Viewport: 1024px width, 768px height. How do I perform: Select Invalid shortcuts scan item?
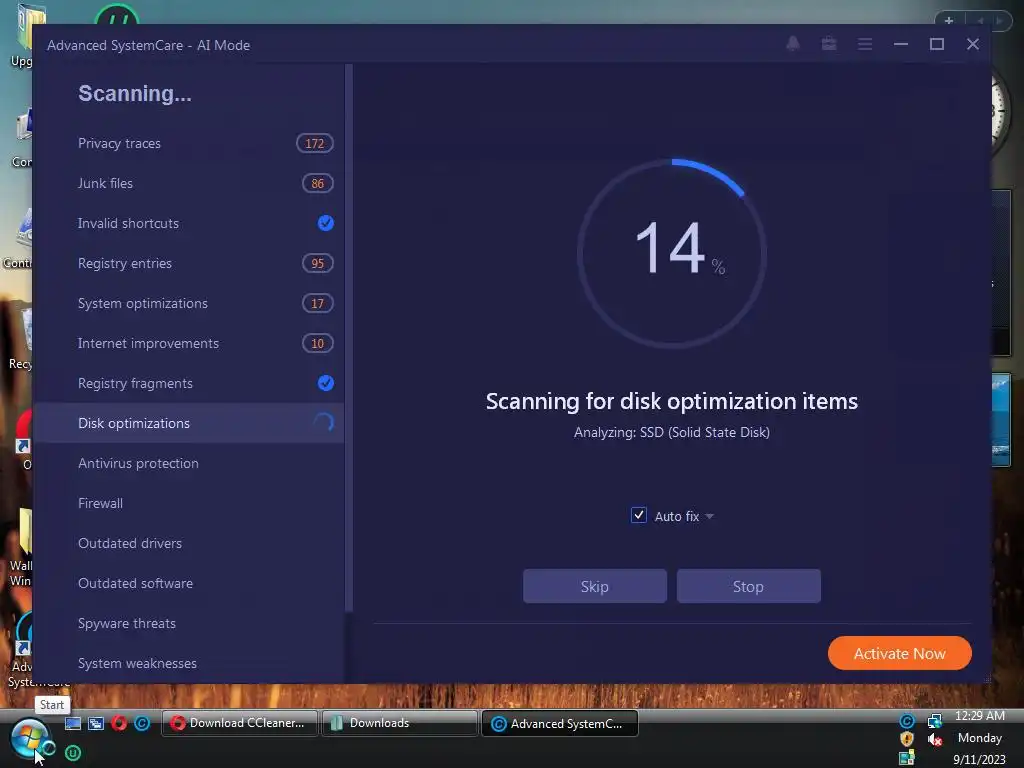click(x=188, y=223)
